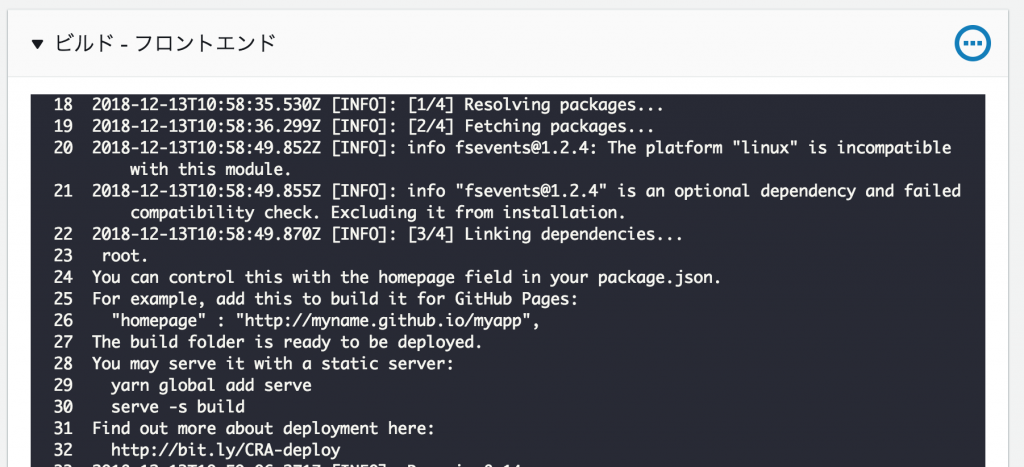Collapse the ビルド - フロントエンド section triangle
This screenshot has height=467, width=1024.
(x=38, y=44)
